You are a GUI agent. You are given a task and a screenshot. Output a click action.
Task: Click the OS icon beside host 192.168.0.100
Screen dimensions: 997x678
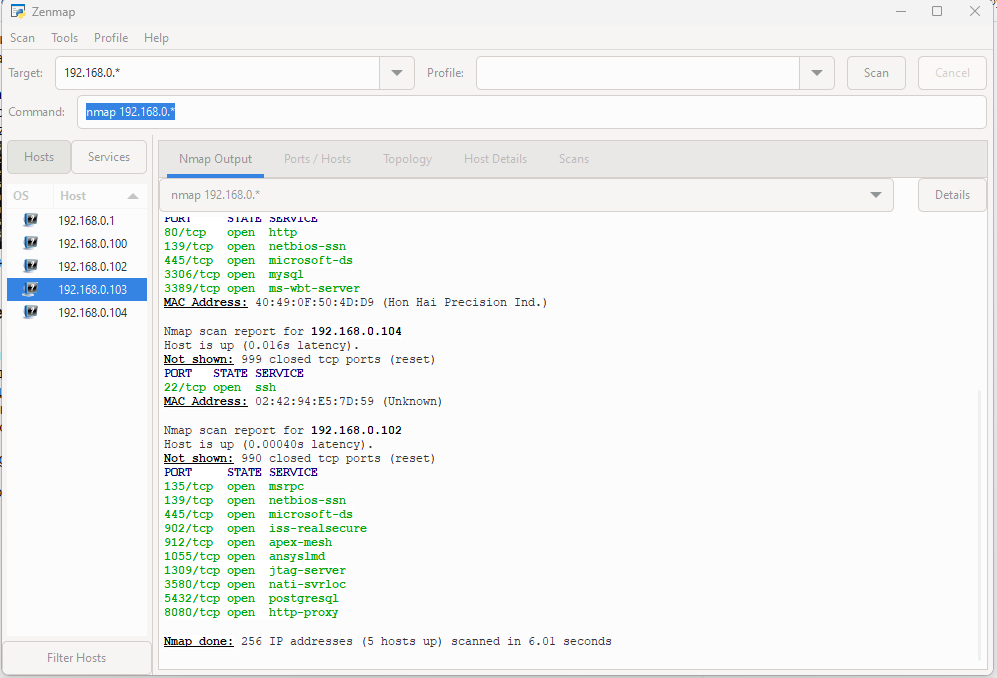(30, 243)
